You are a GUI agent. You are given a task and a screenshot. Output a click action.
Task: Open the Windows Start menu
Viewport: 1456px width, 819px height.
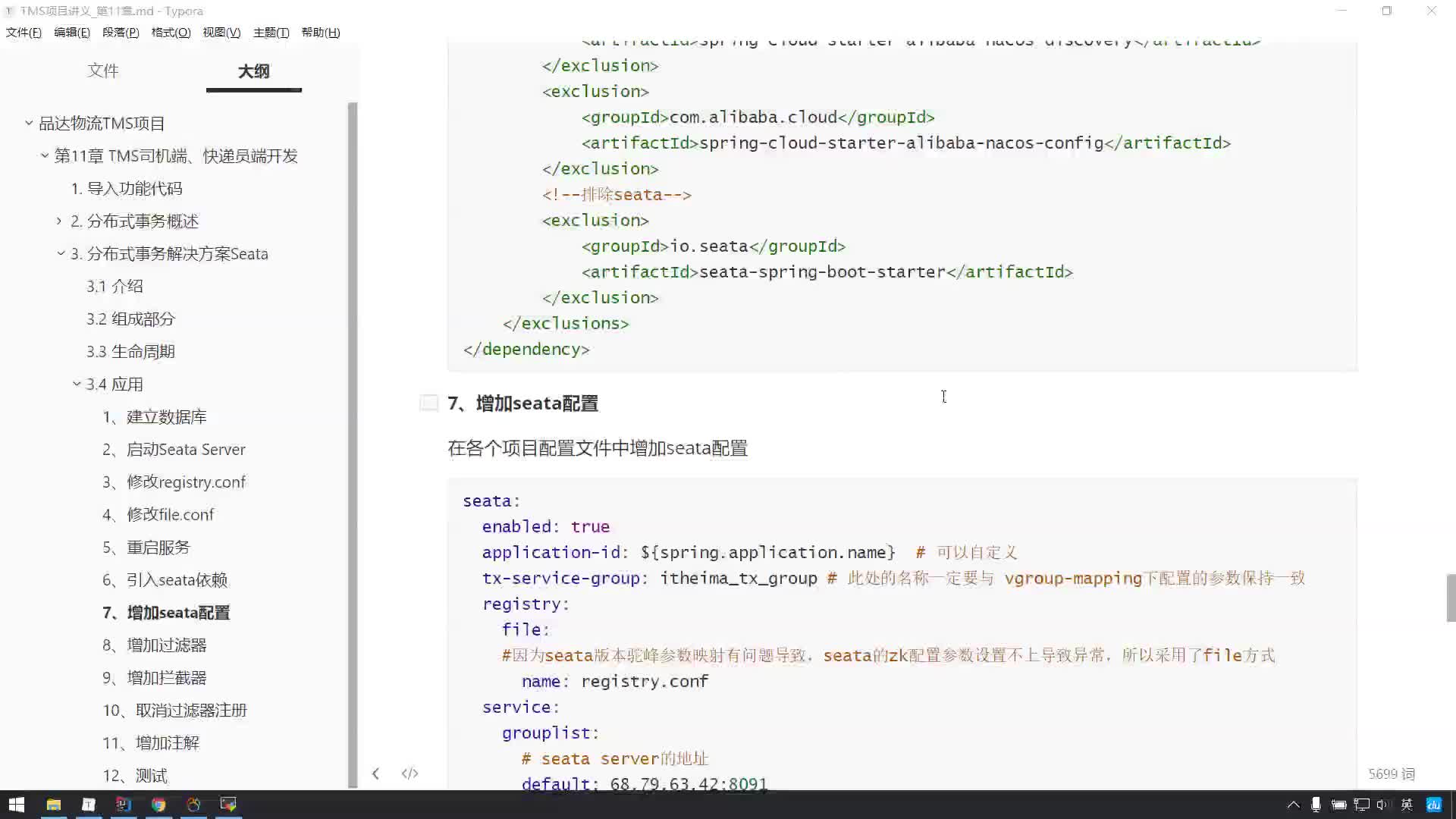pyautogui.click(x=17, y=805)
